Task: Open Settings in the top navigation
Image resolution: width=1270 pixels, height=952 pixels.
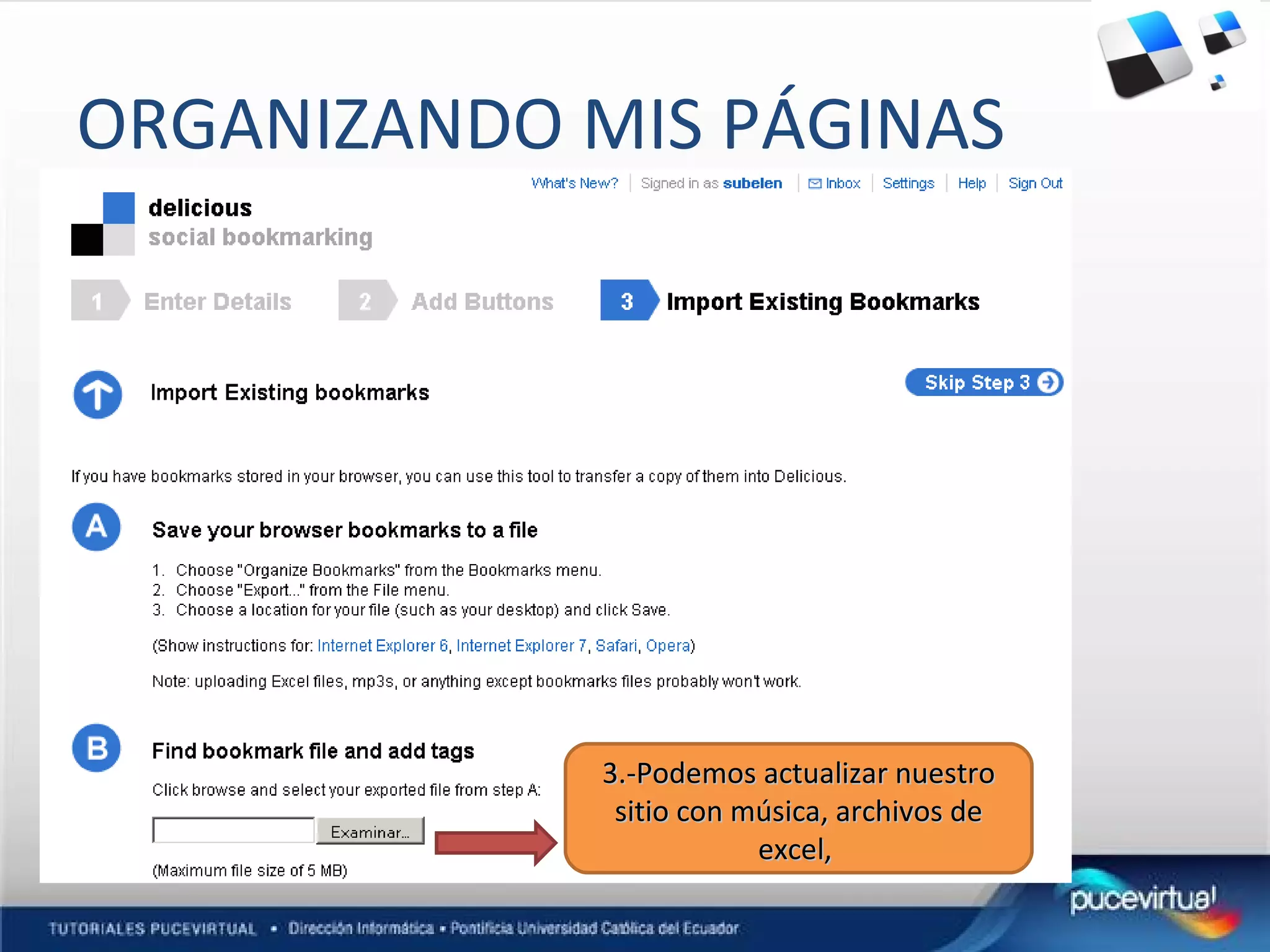Action: click(x=908, y=183)
